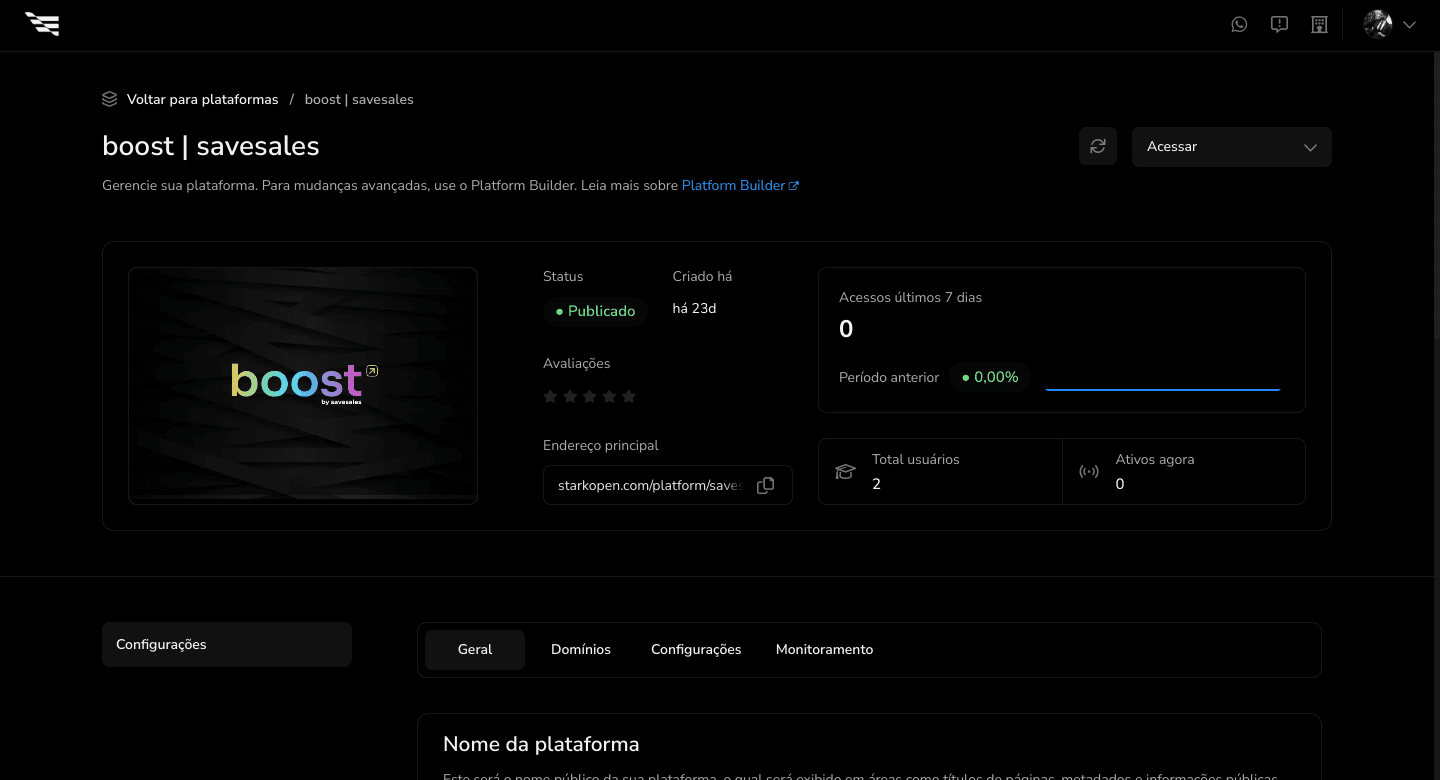Click the boost | savesales page title
Viewport: 1440px width, 780px height.
click(x=211, y=146)
